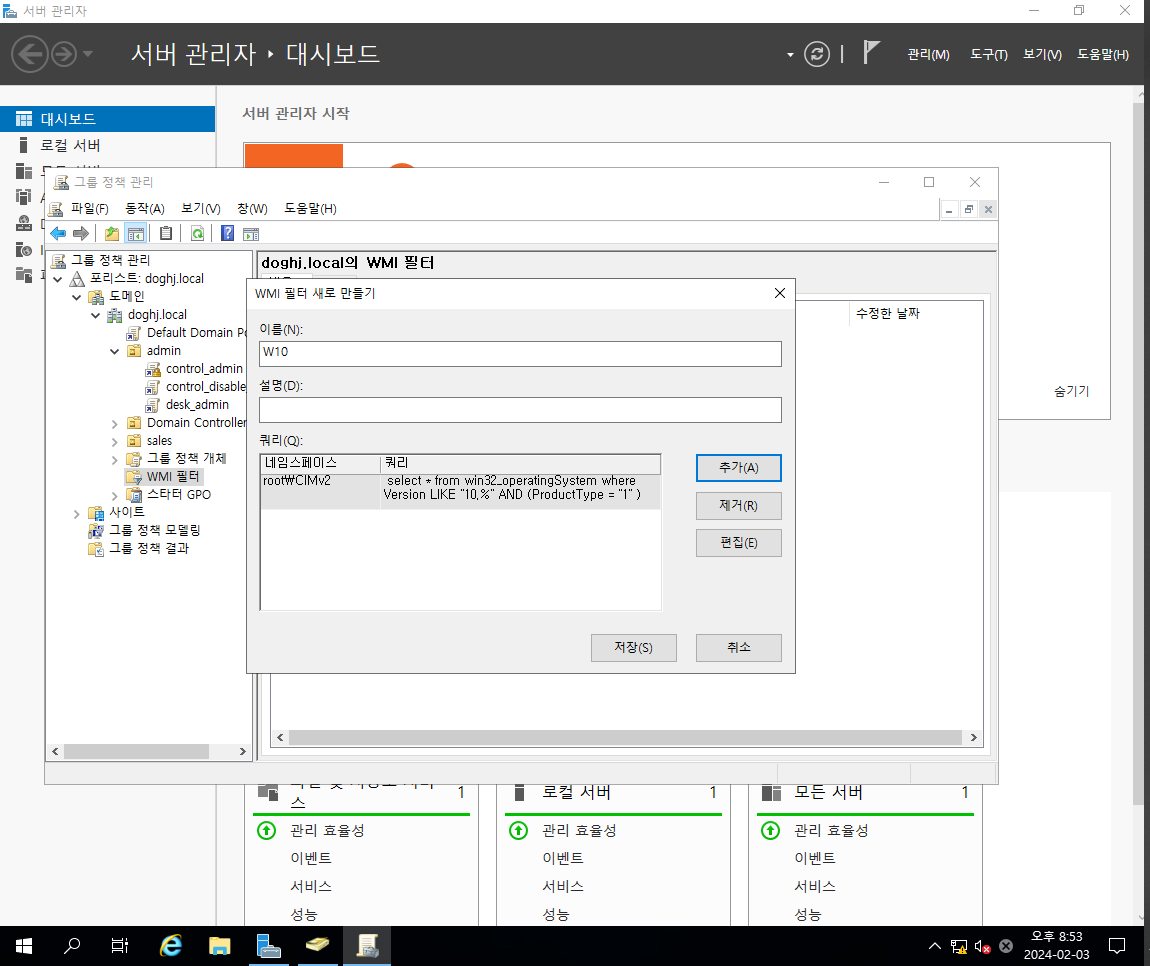Click the 이름(N) field containing W10

coord(520,354)
